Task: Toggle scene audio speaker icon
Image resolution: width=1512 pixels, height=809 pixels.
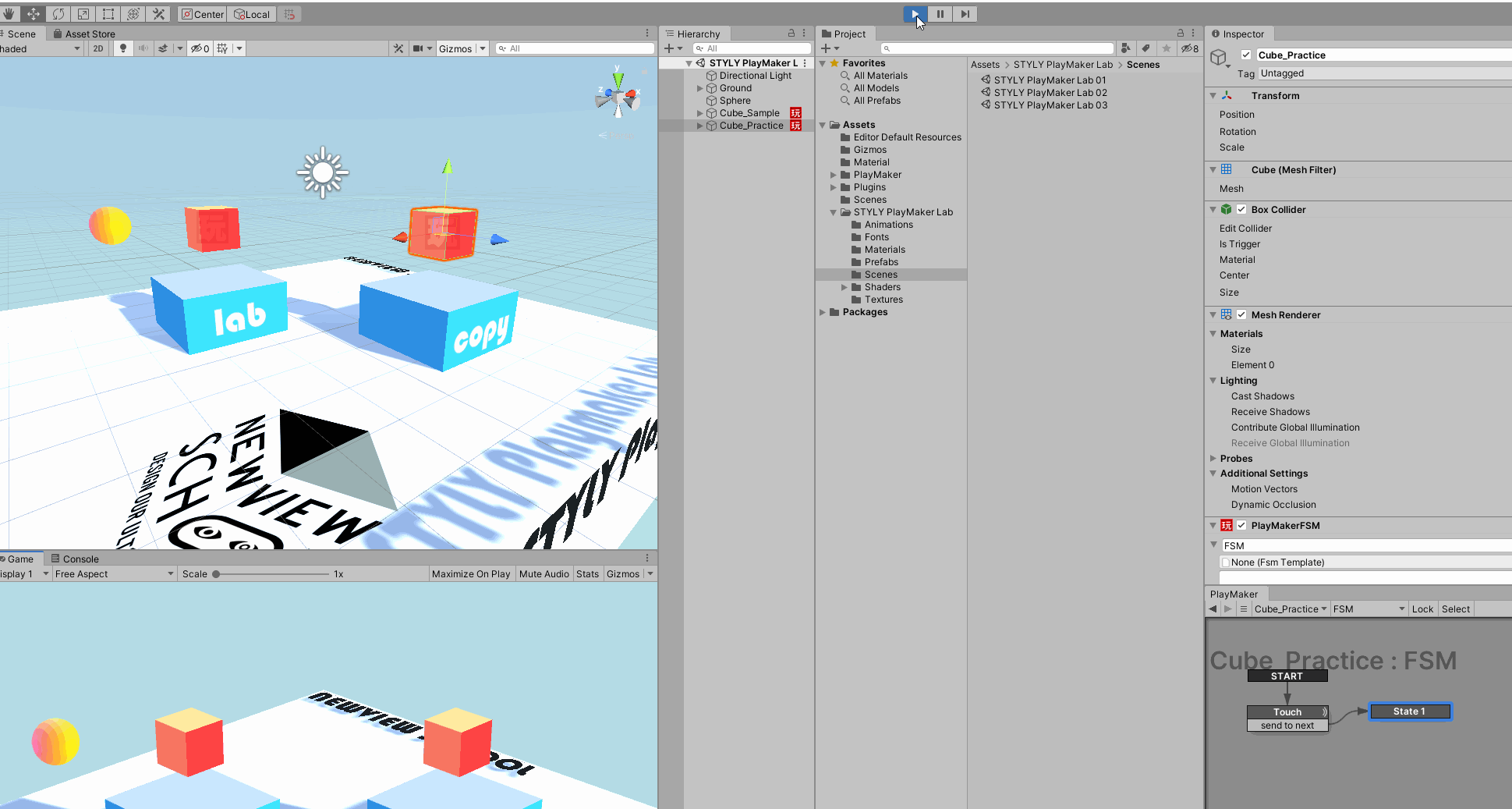Action: tap(143, 48)
